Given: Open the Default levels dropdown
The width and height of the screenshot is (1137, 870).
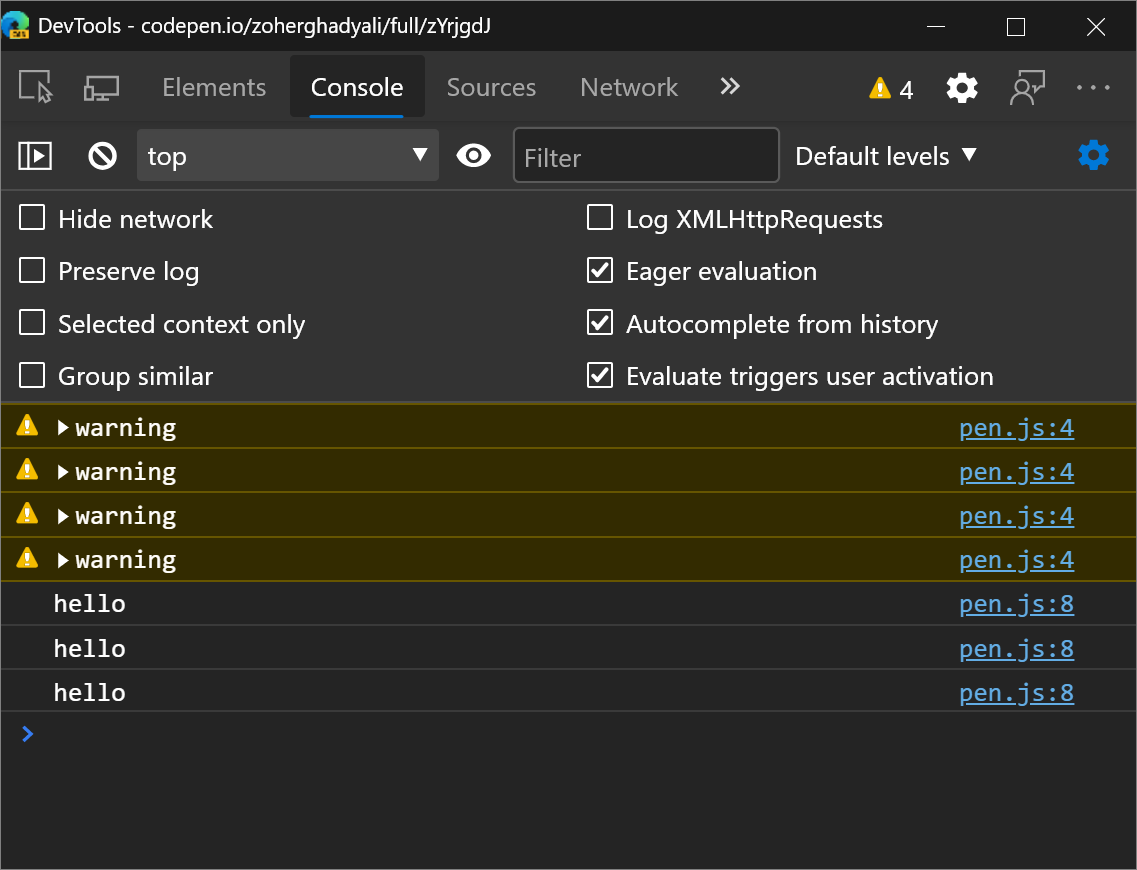Looking at the screenshot, I should click(886, 156).
